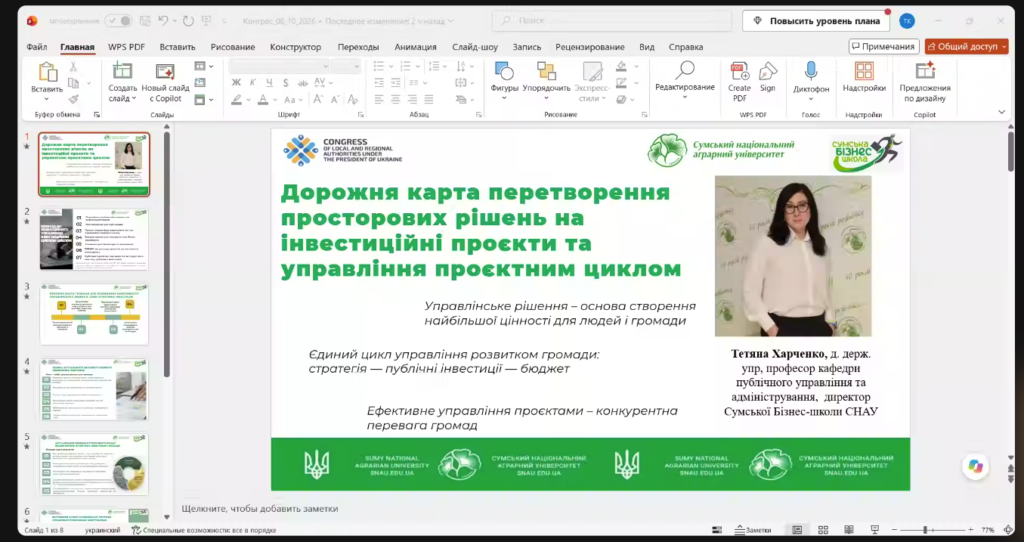Click Специальные возможности status entry
Image resolution: width=1024 pixels, height=542 pixels.
204,530
